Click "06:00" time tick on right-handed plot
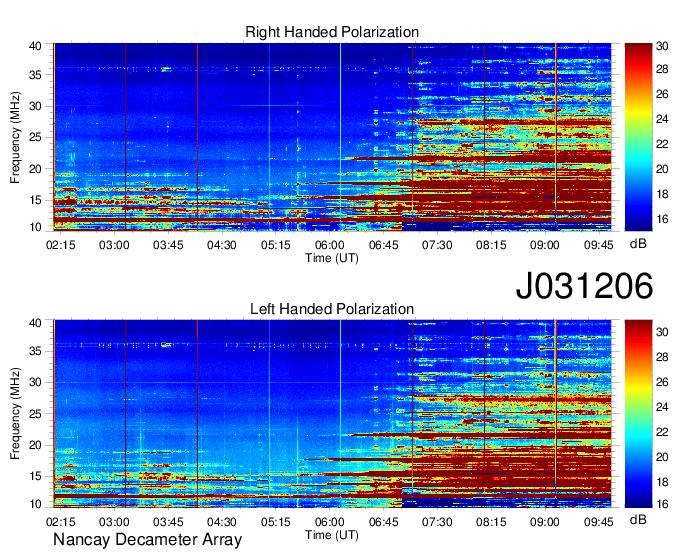680x552 pixels. (330, 245)
